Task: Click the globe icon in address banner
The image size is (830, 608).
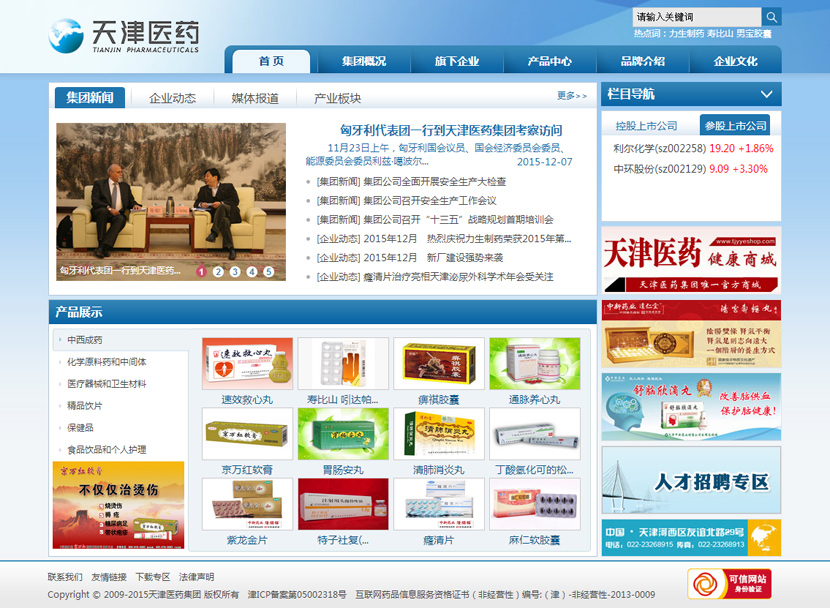Action: (x=764, y=538)
